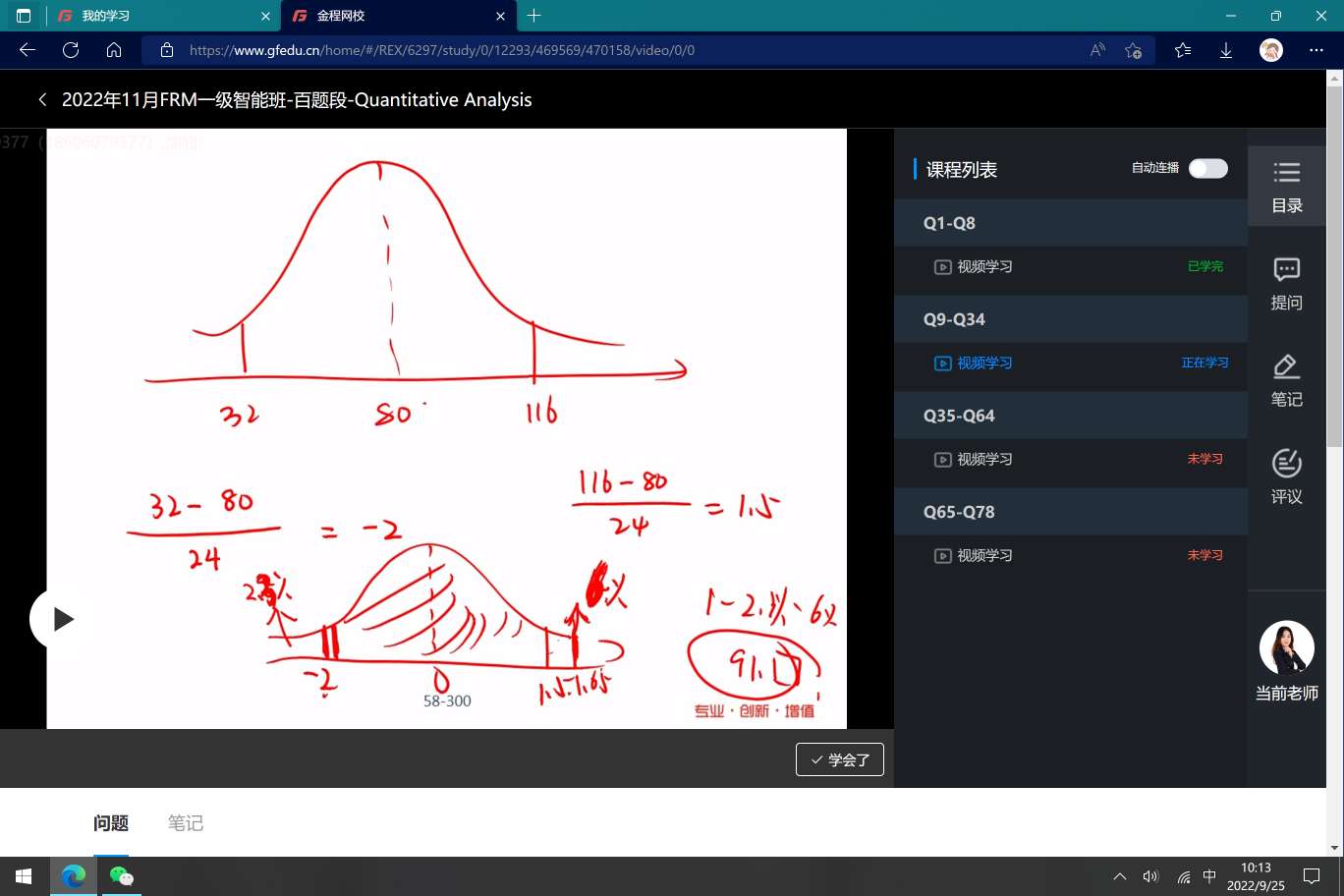Open the browser profile avatar
The width and height of the screenshot is (1344, 896).
pyautogui.click(x=1271, y=50)
